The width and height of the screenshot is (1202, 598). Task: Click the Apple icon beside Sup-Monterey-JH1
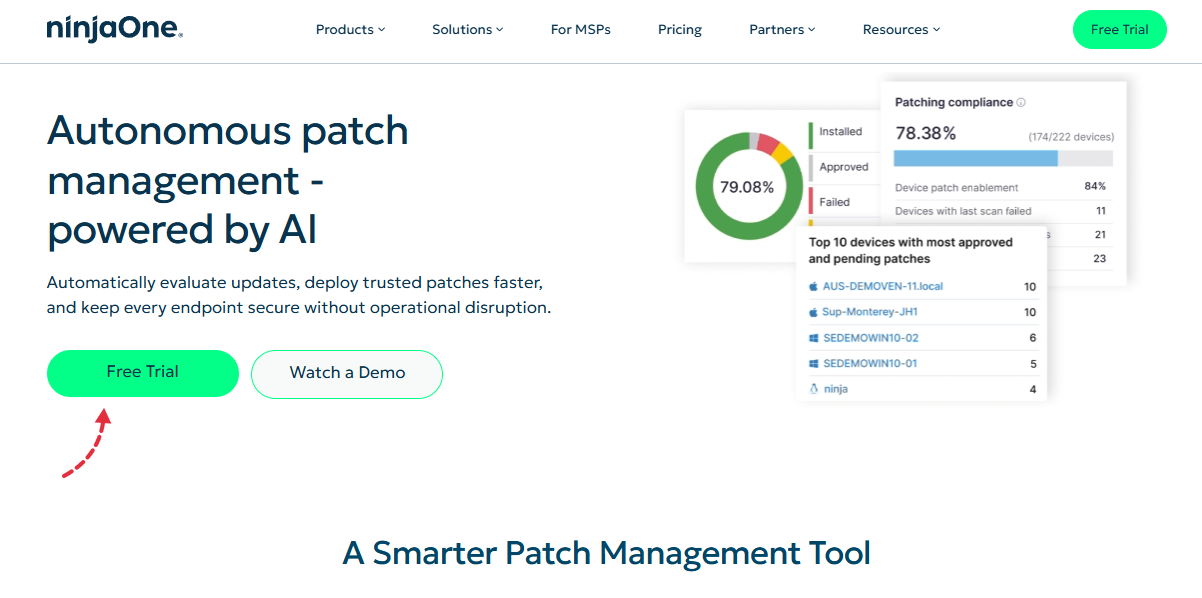(x=813, y=313)
